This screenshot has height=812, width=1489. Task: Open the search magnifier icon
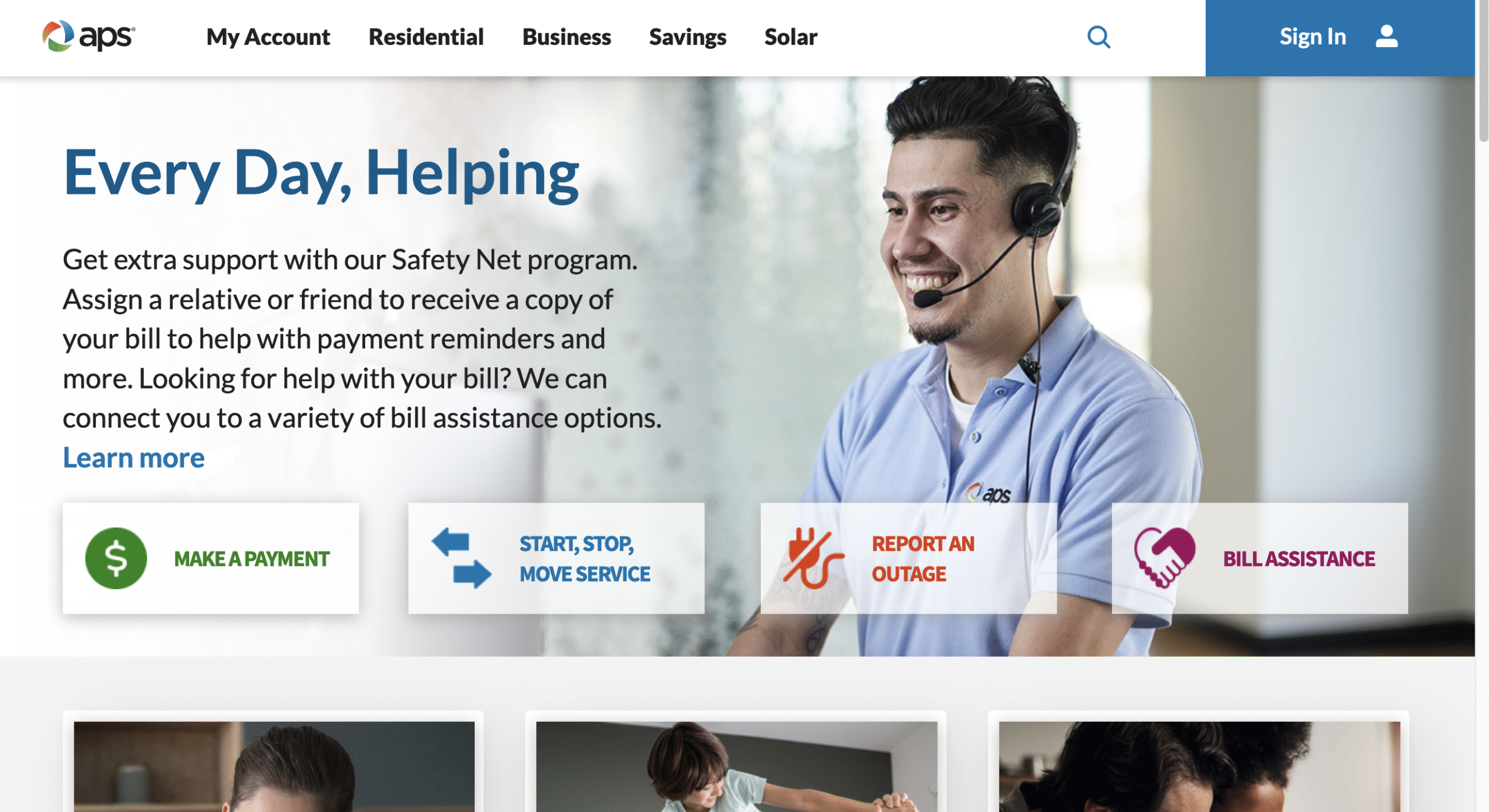(1098, 37)
